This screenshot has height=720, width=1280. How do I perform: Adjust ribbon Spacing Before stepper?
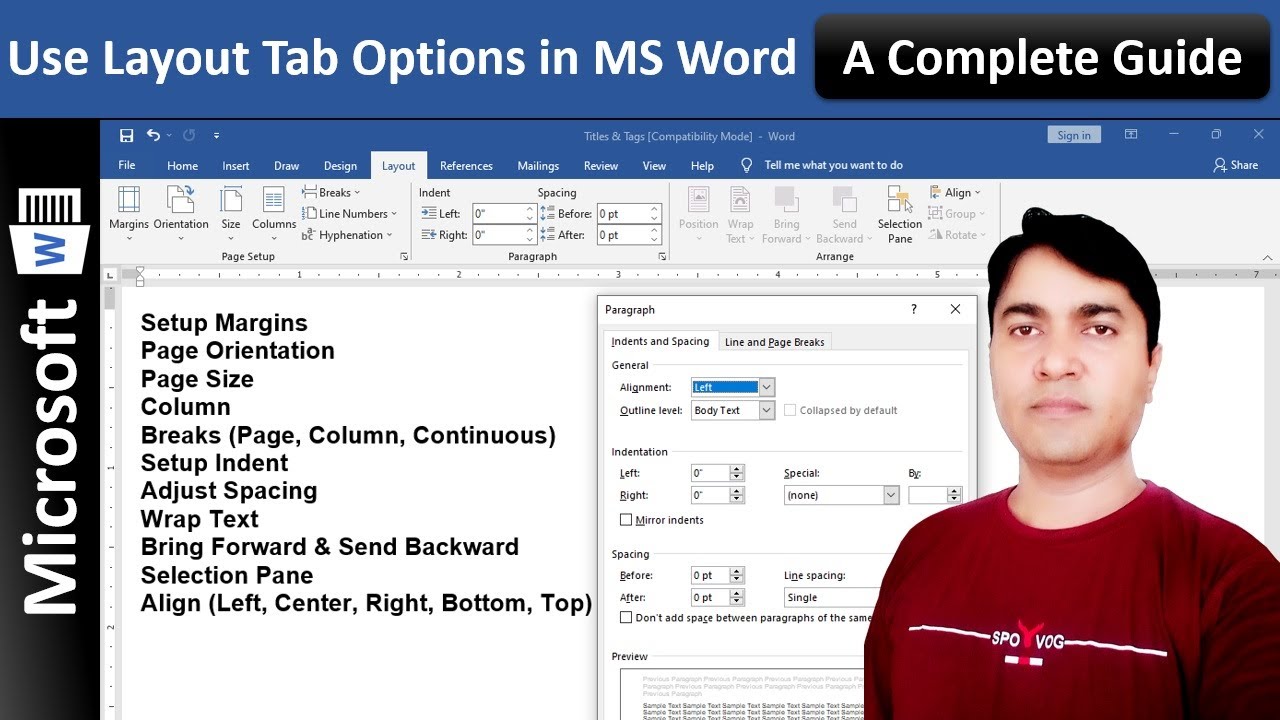pyautogui.click(x=655, y=213)
